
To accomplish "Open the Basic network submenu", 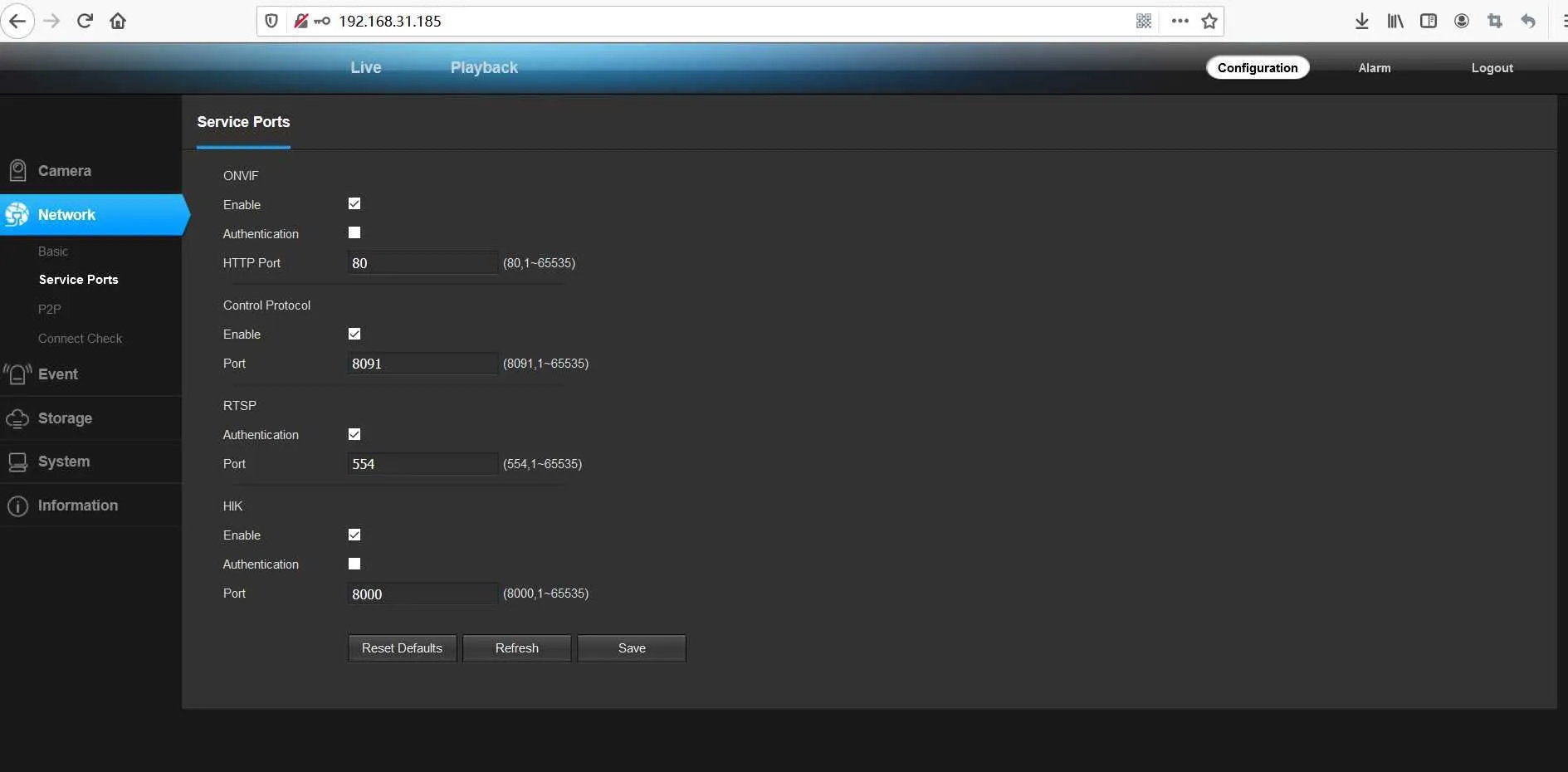I will pos(53,252).
